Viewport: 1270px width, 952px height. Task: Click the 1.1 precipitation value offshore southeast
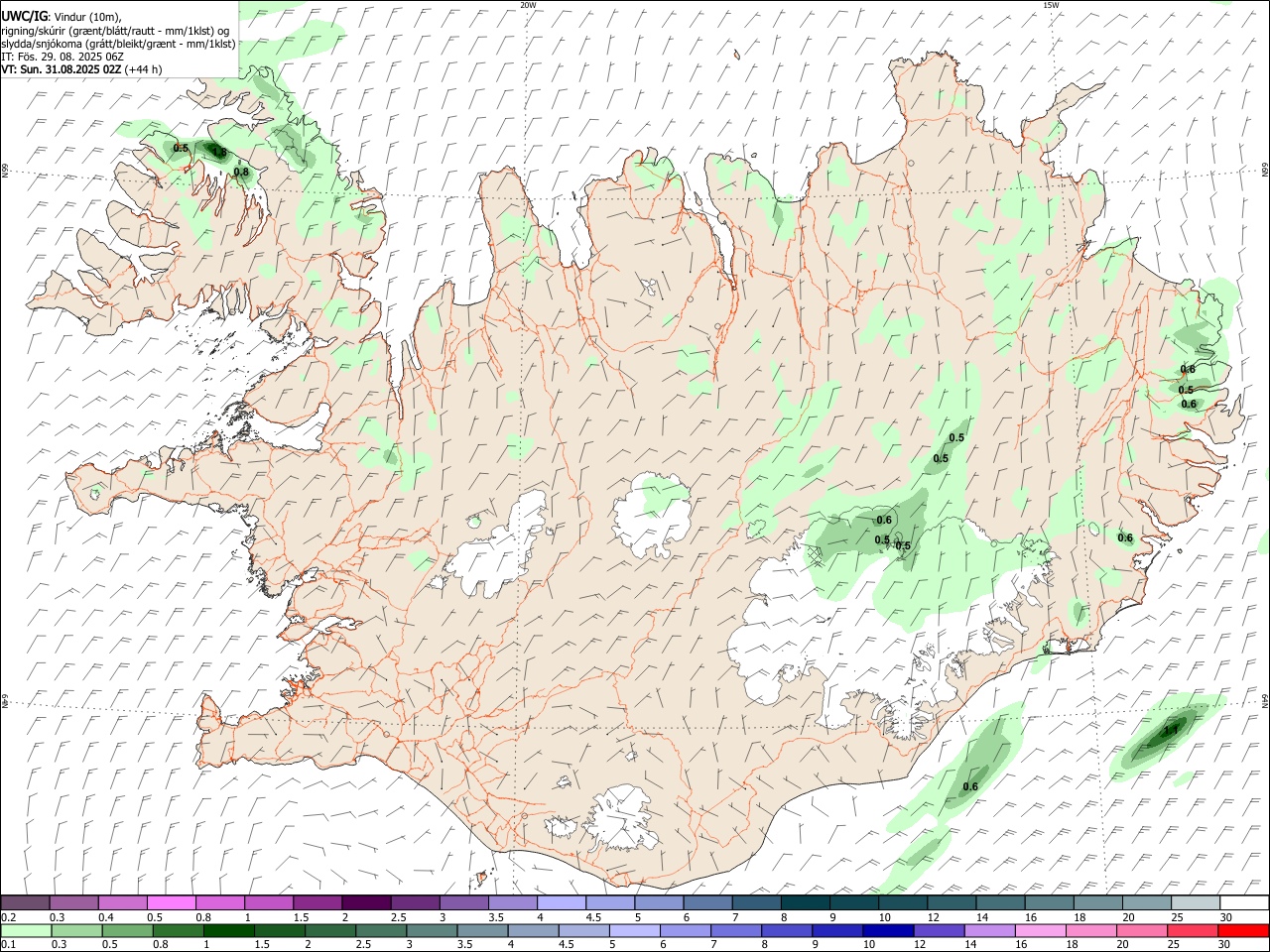tap(1170, 731)
